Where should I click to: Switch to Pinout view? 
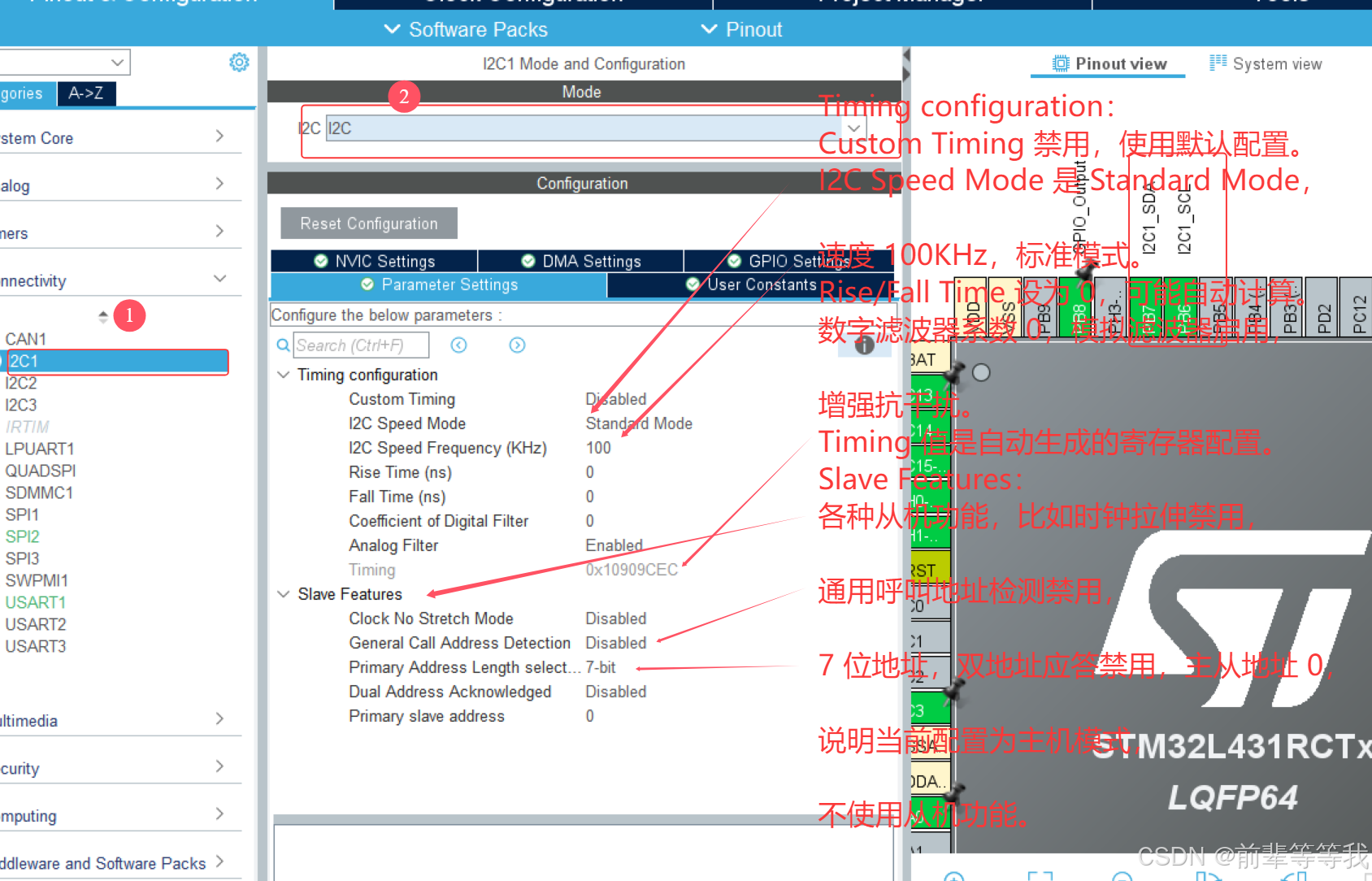(1109, 63)
